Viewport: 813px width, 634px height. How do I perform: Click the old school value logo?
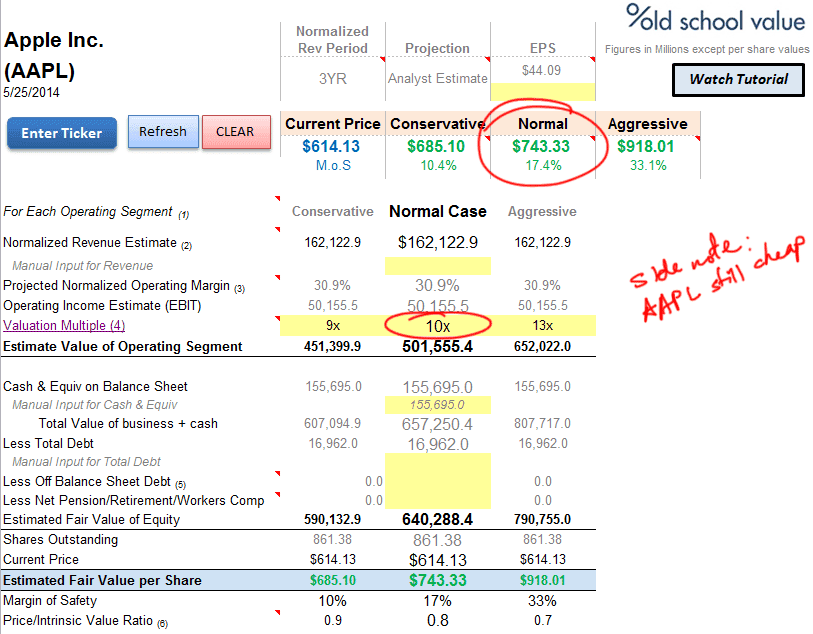pos(715,18)
